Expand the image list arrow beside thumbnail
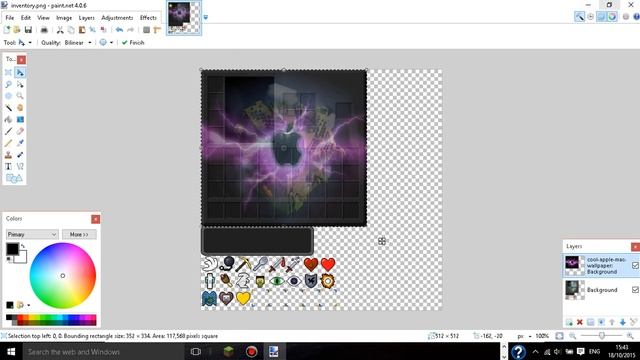This screenshot has width=640, height=360. pyautogui.click(x=205, y=17)
